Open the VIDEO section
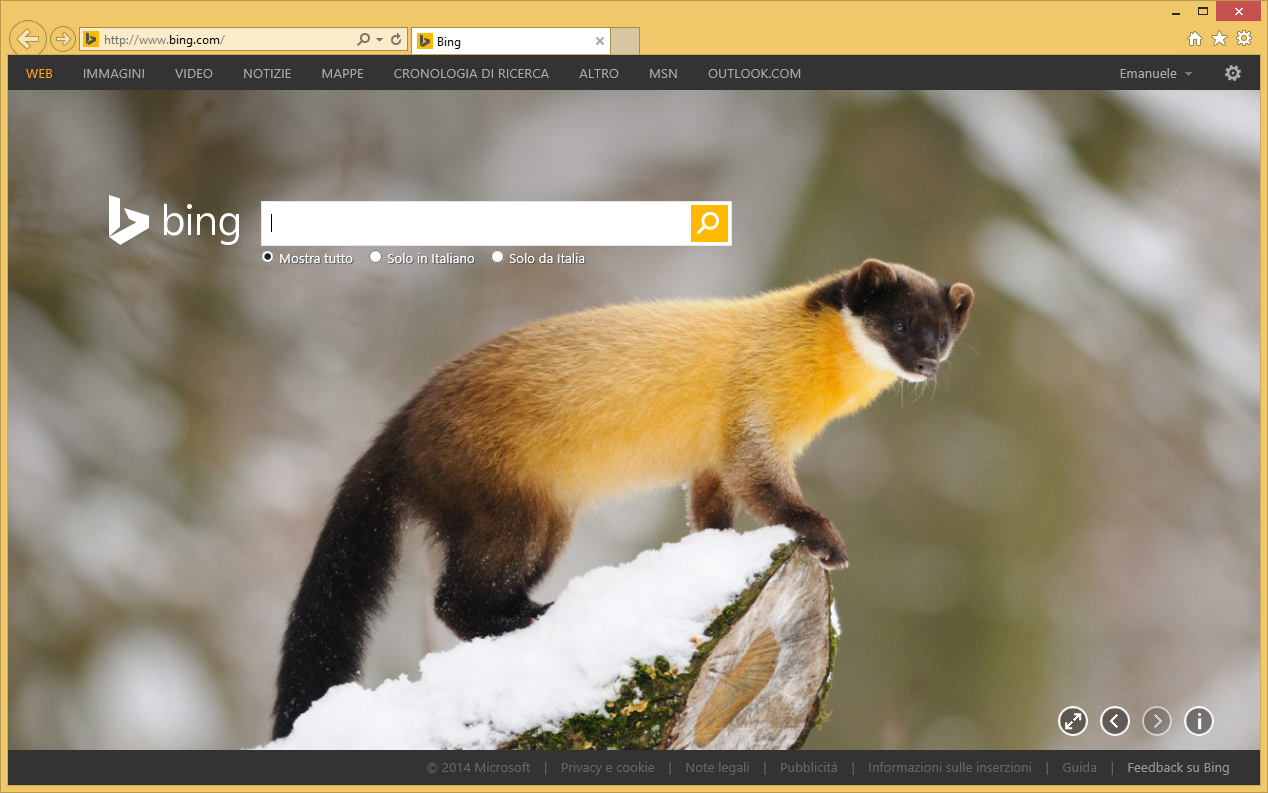The height and width of the screenshot is (793, 1268). pos(194,73)
